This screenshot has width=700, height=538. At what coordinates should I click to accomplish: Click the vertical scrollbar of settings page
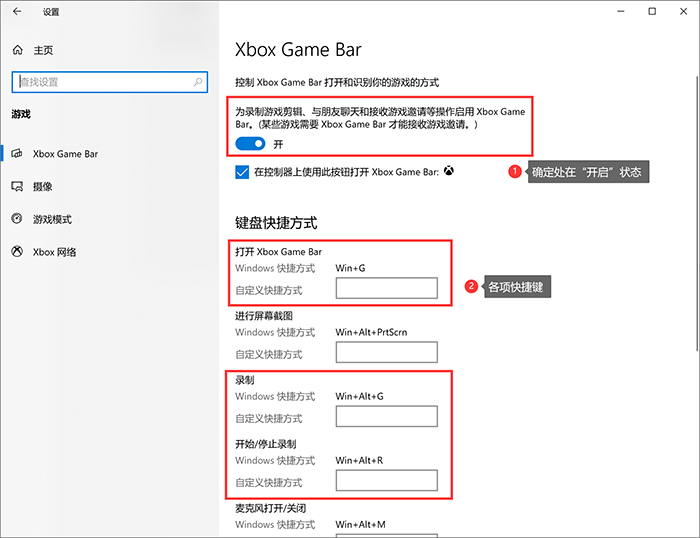tap(696, 213)
